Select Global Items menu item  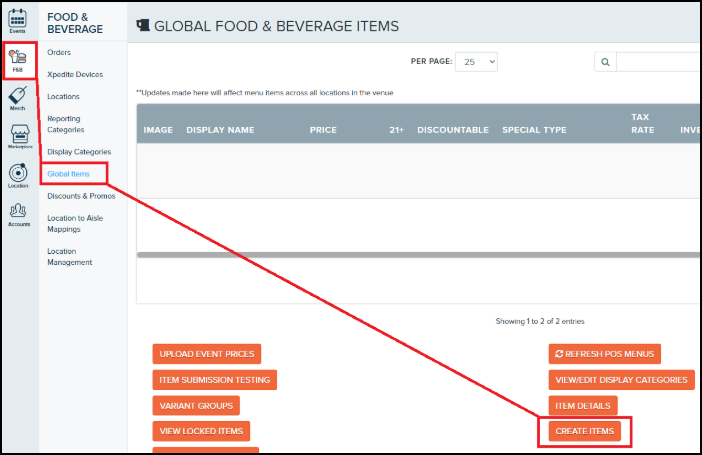(x=68, y=174)
